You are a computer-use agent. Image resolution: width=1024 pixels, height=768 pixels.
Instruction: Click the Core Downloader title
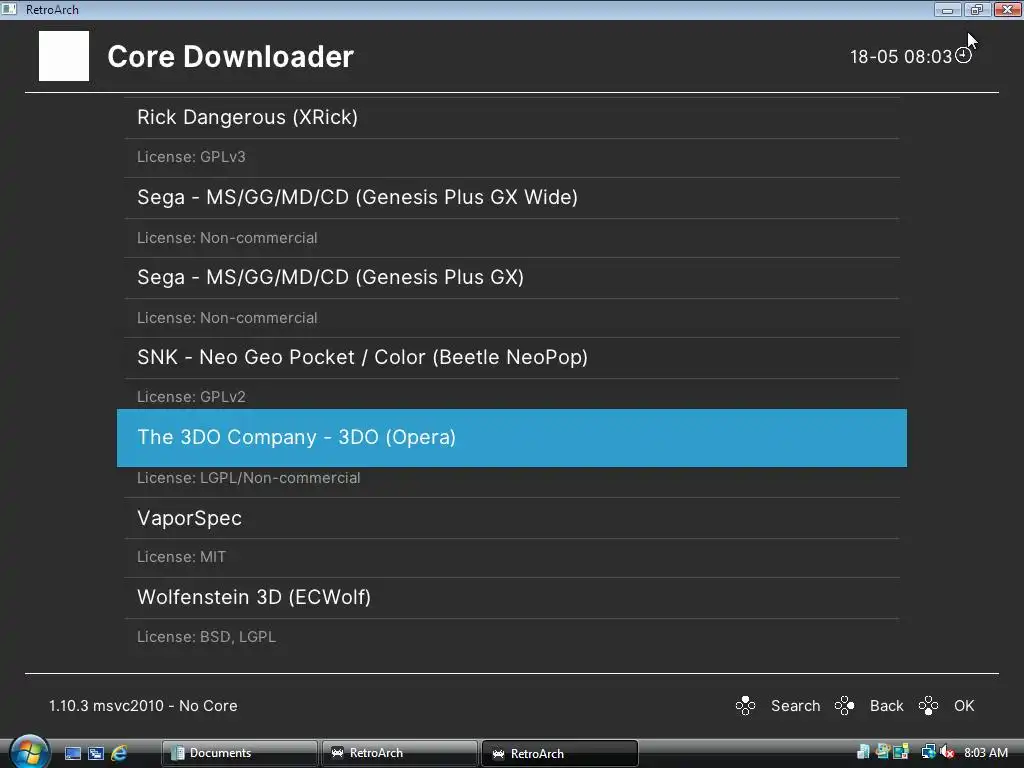pos(231,57)
